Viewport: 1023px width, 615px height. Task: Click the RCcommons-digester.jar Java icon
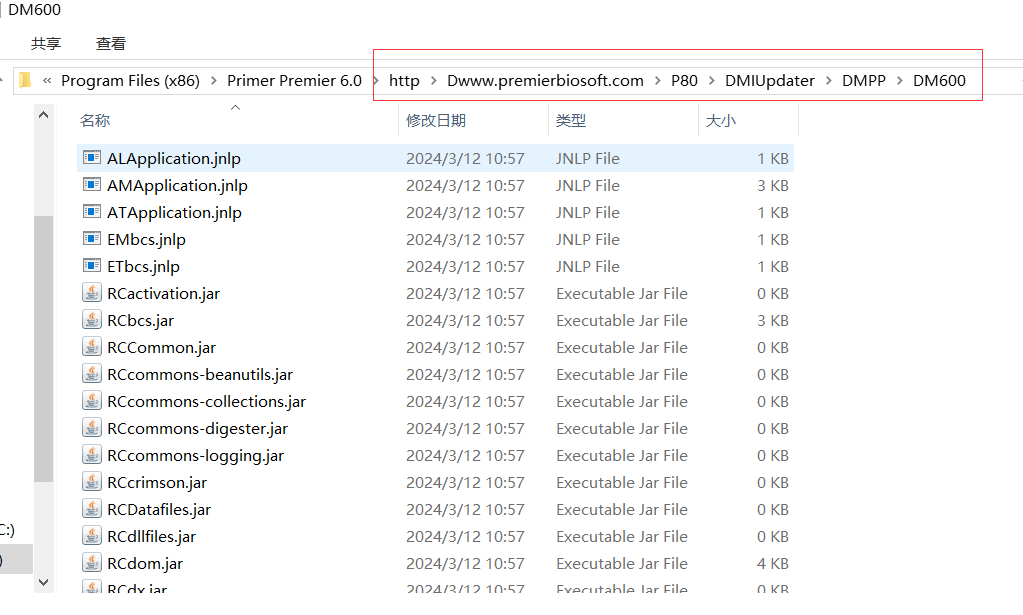pos(92,428)
